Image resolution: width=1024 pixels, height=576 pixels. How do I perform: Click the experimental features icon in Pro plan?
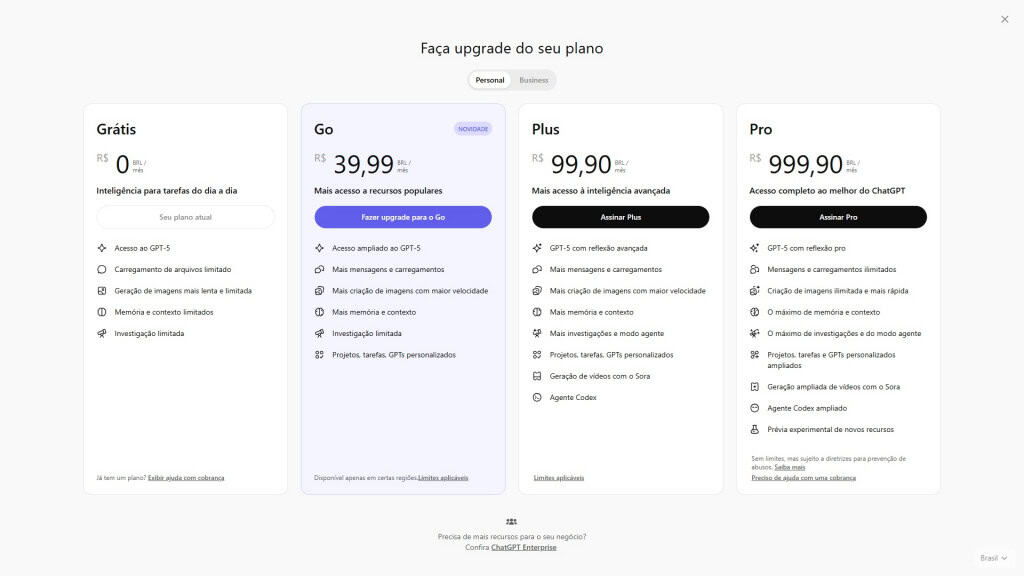pos(753,429)
